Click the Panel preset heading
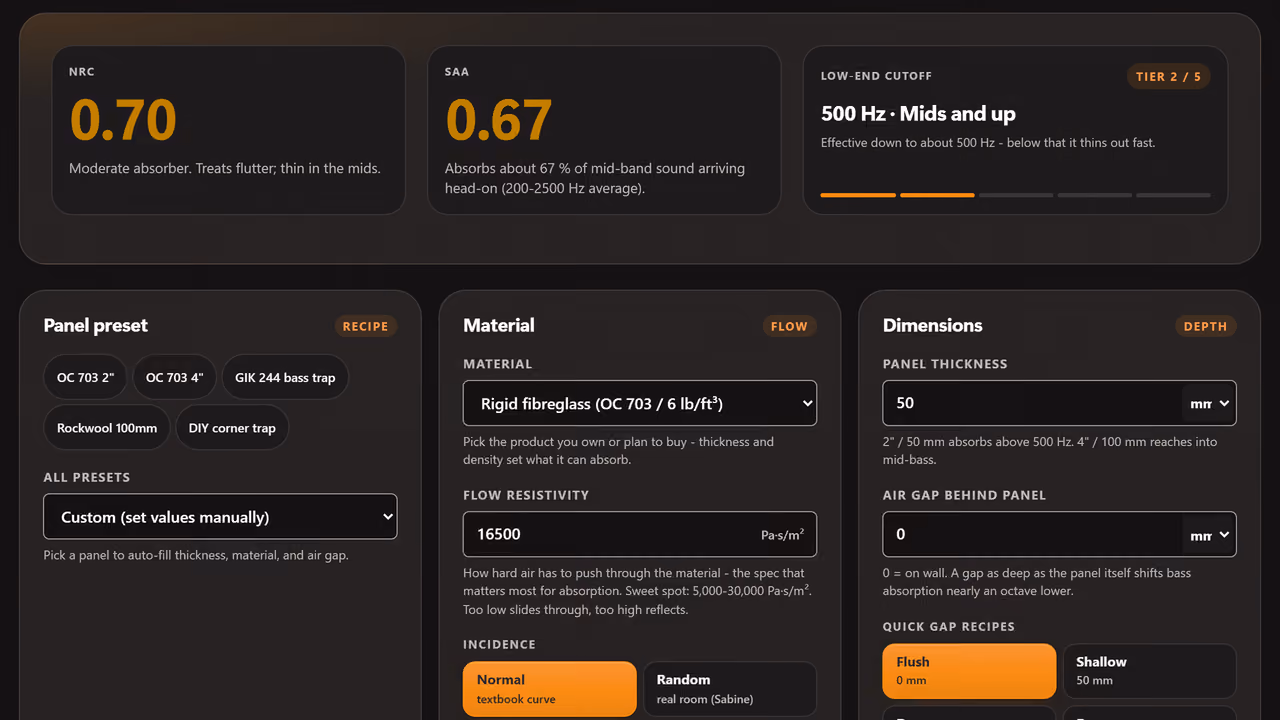 coord(95,325)
